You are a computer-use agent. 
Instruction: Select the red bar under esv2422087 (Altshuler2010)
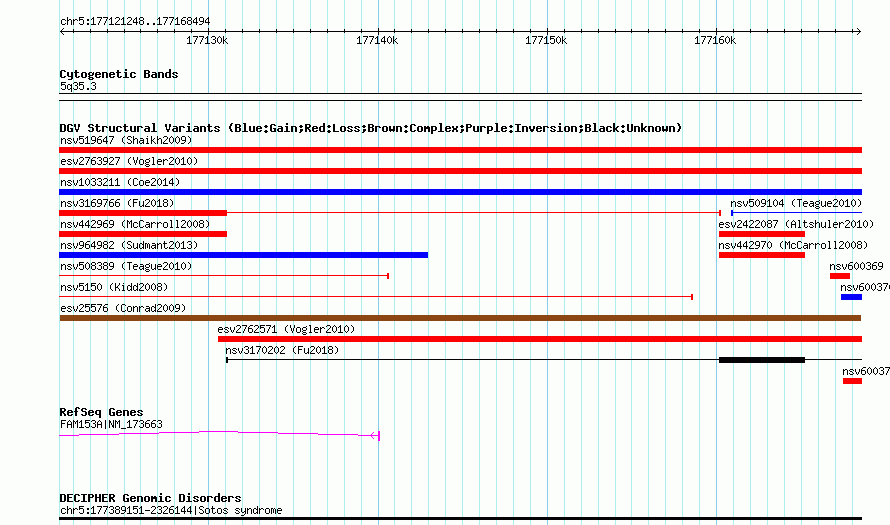pyautogui.click(x=762, y=234)
